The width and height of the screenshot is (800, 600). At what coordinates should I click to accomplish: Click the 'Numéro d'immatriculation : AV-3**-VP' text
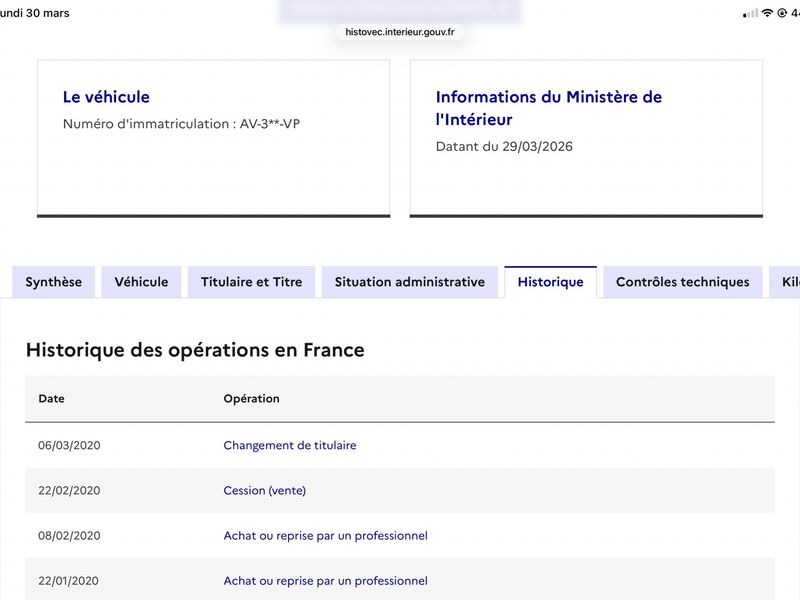tap(181, 123)
